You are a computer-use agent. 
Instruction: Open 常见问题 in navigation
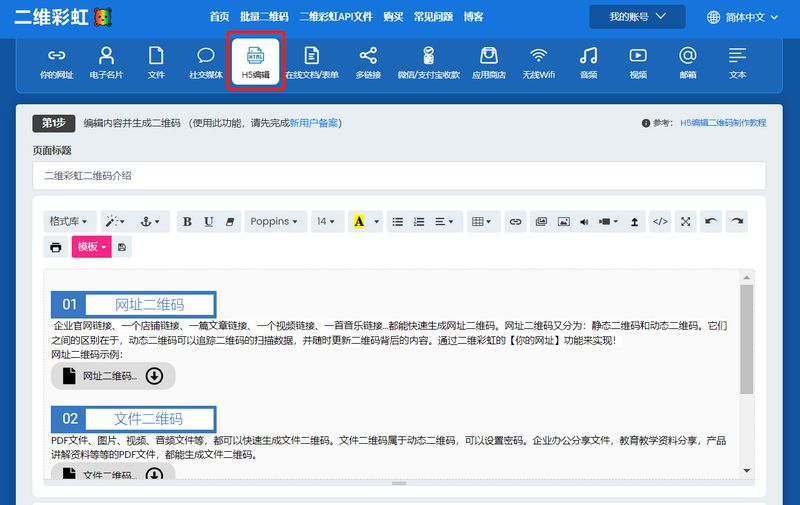point(433,17)
